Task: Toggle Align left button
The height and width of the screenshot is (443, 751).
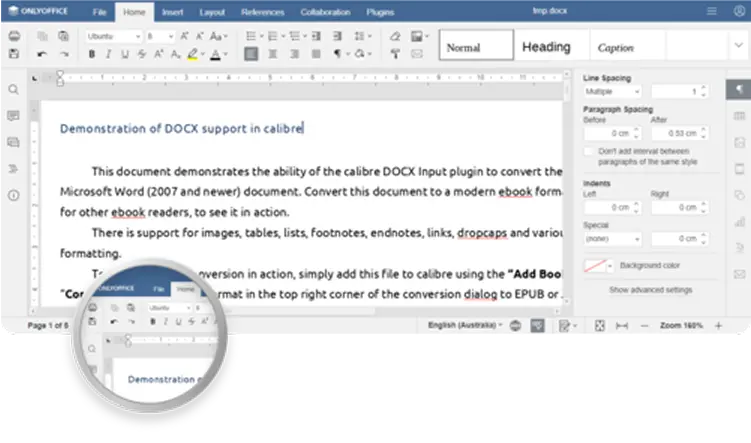Action: coord(251,54)
